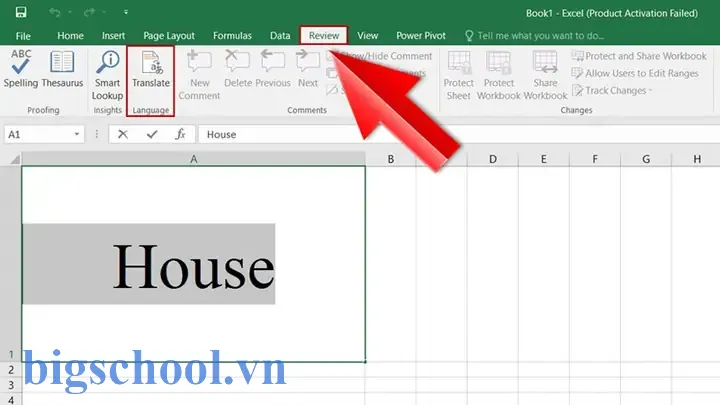
Task: Add a New Comment
Action: pyautogui.click(x=199, y=75)
